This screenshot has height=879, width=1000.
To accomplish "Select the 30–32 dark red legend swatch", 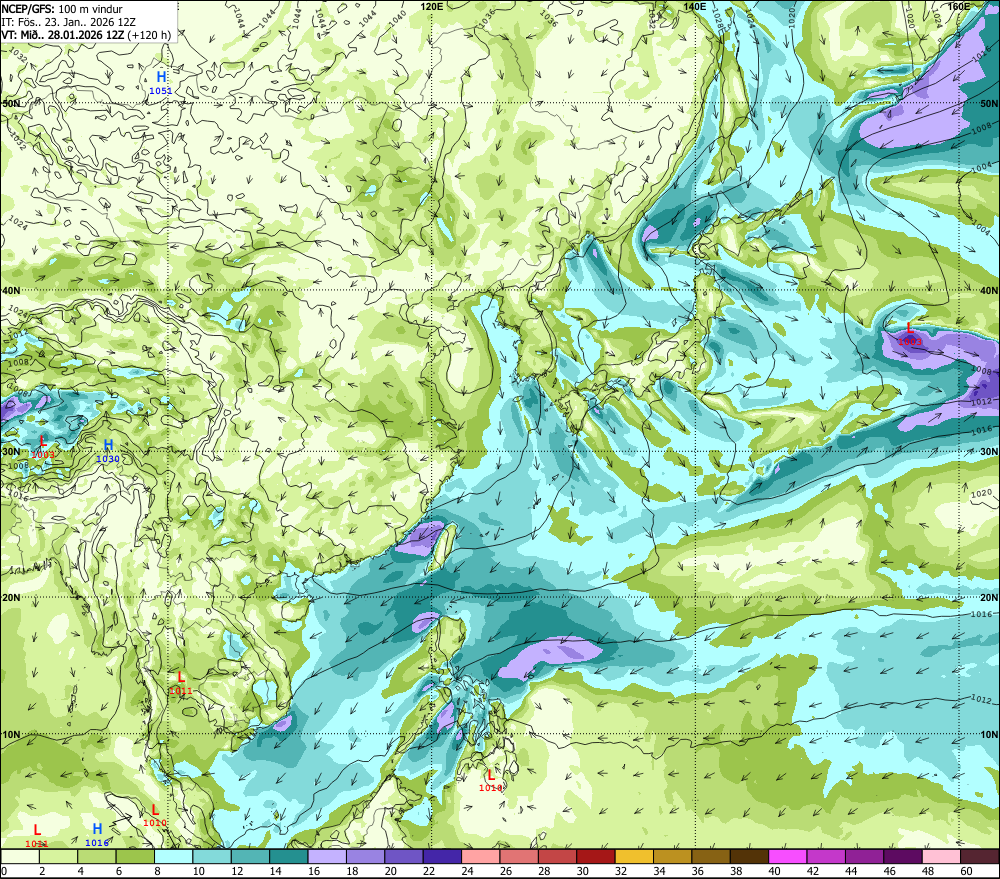I will click(x=596, y=857).
